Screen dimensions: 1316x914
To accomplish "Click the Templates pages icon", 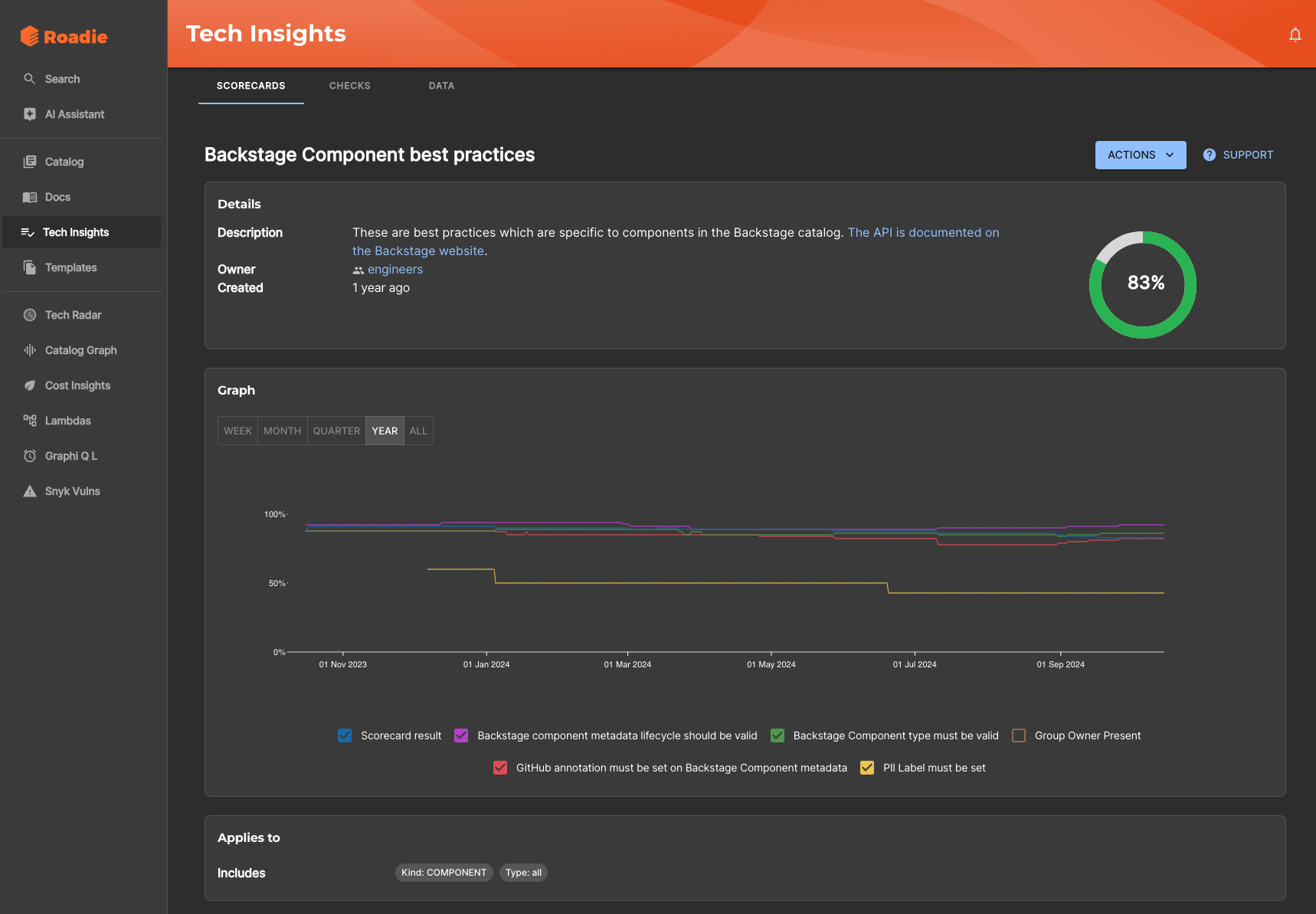I will [x=30, y=267].
